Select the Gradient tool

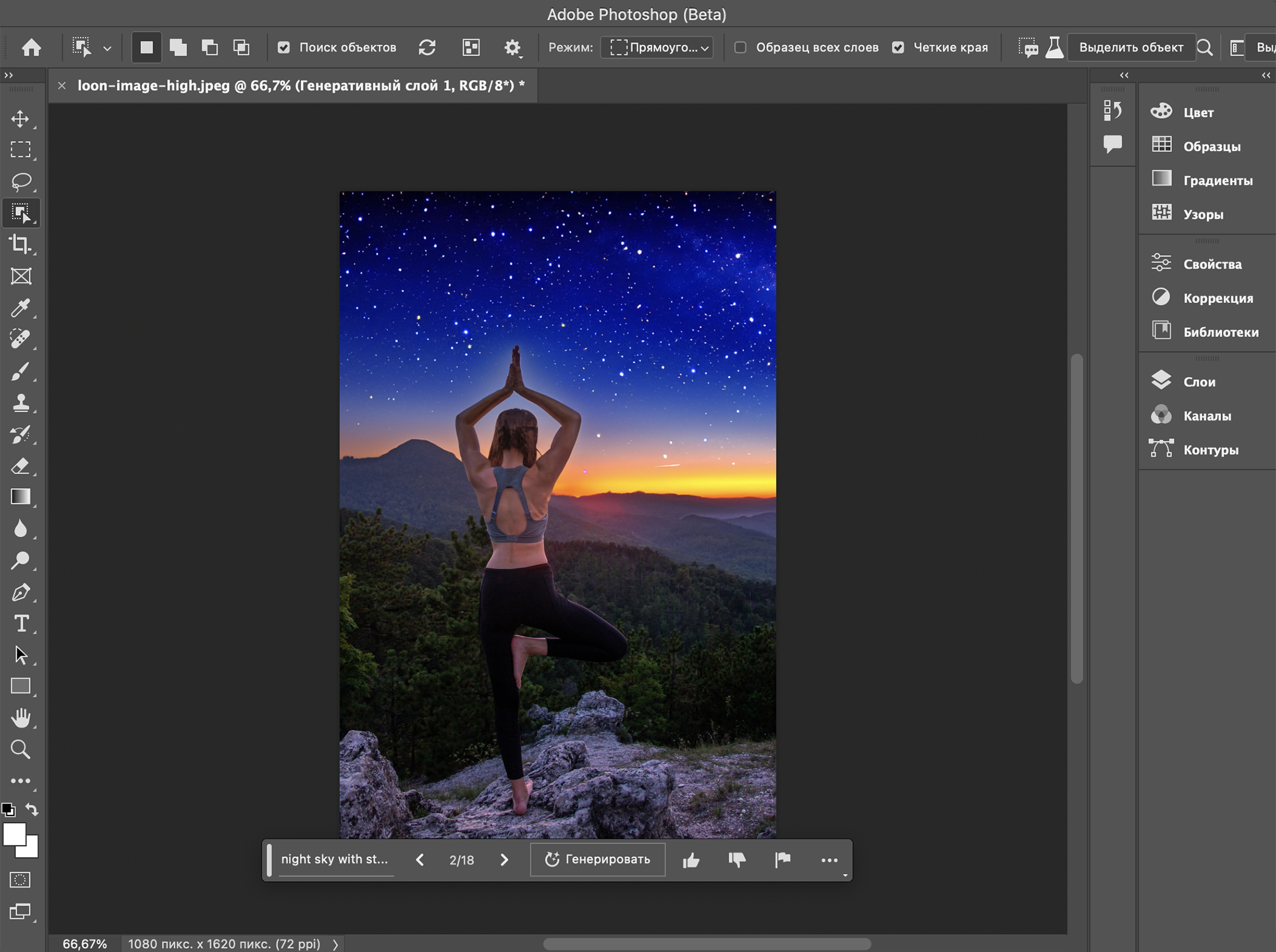coord(20,497)
